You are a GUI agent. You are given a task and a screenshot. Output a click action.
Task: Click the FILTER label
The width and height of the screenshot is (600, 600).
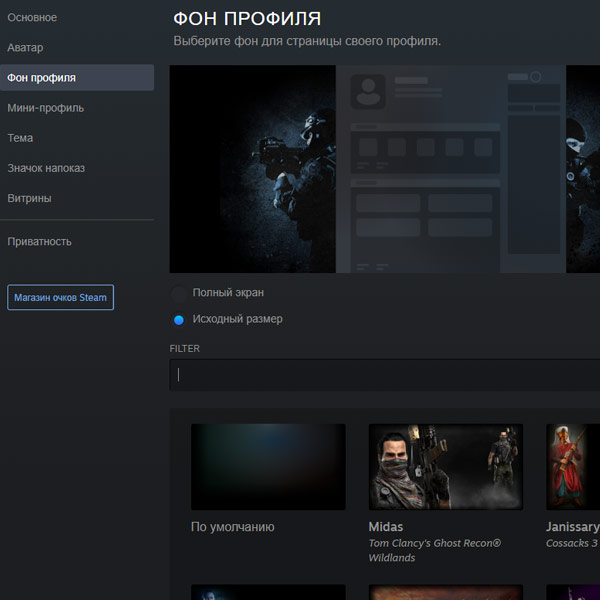pyautogui.click(x=184, y=349)
